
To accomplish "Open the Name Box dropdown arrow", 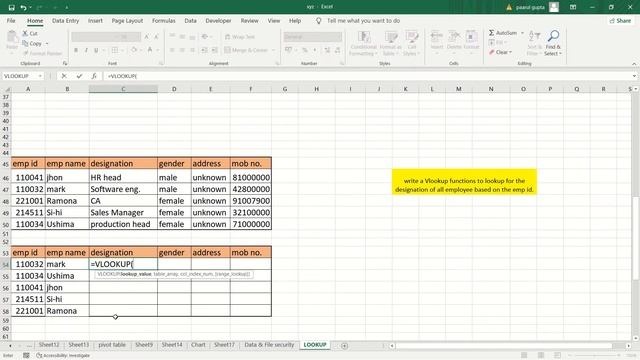I will click(40, 76).
